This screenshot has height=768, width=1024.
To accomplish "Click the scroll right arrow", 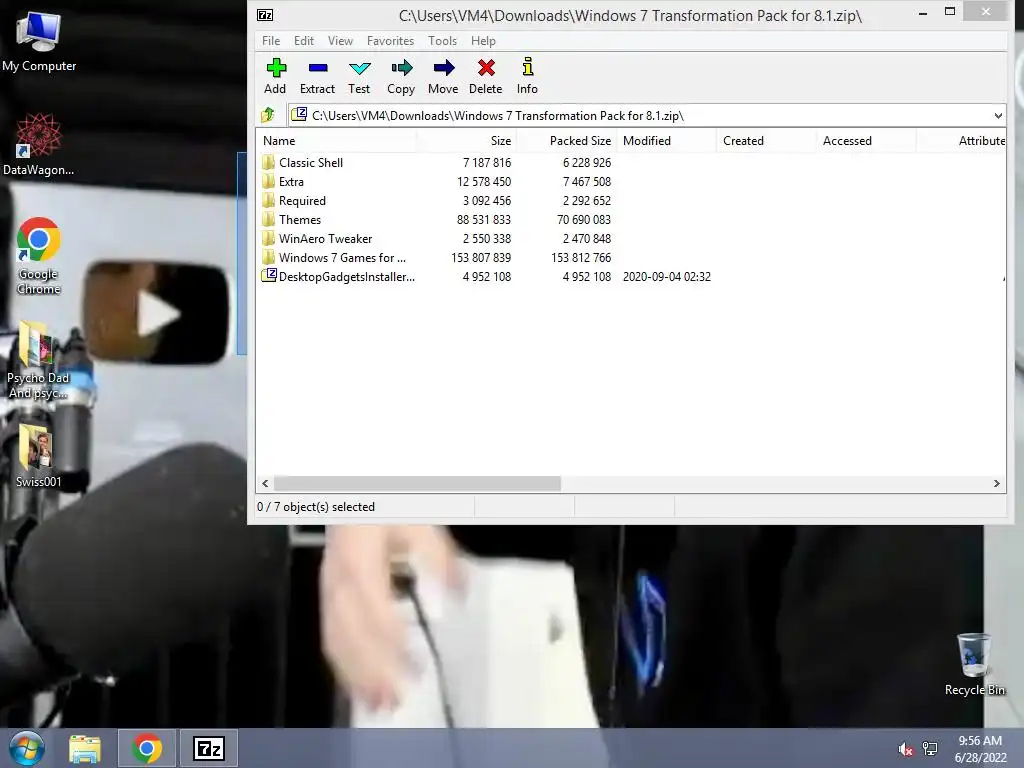I will click(997, 483).
